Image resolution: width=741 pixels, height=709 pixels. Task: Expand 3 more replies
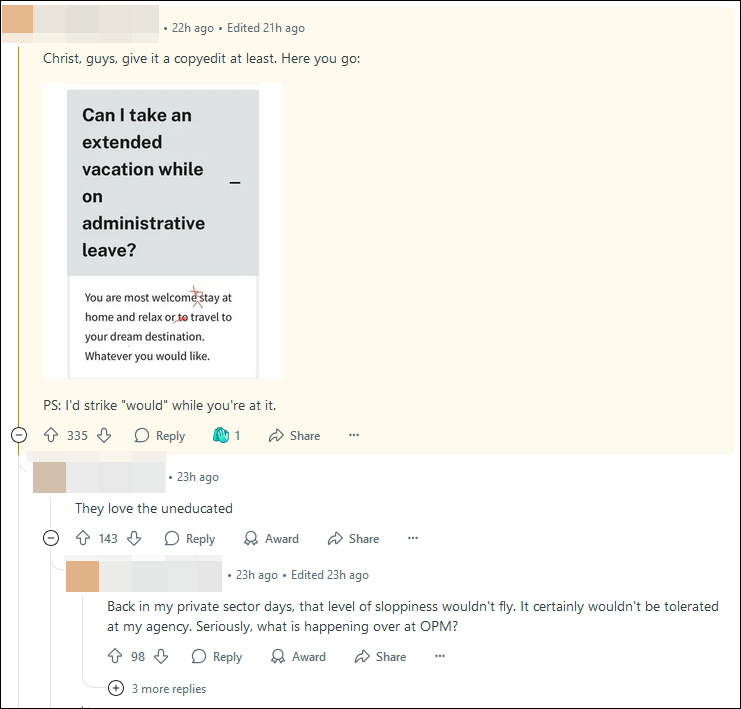pyautogui.click(x=157, y=689)
